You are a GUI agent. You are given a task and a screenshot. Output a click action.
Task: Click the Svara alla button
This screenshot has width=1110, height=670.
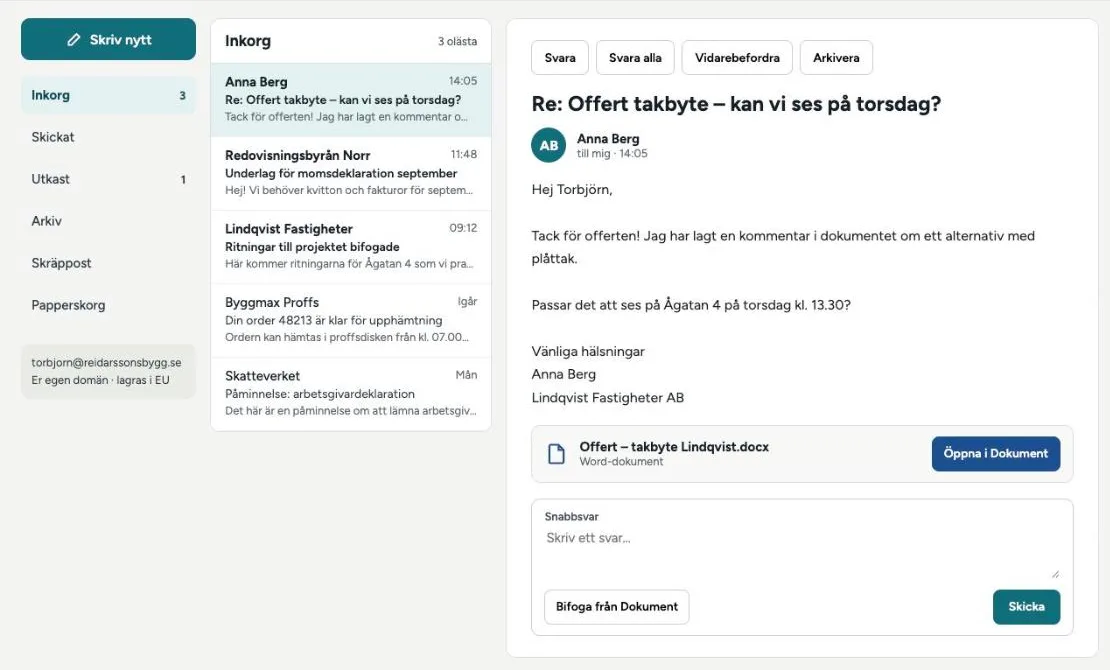[x=635, y=58]
